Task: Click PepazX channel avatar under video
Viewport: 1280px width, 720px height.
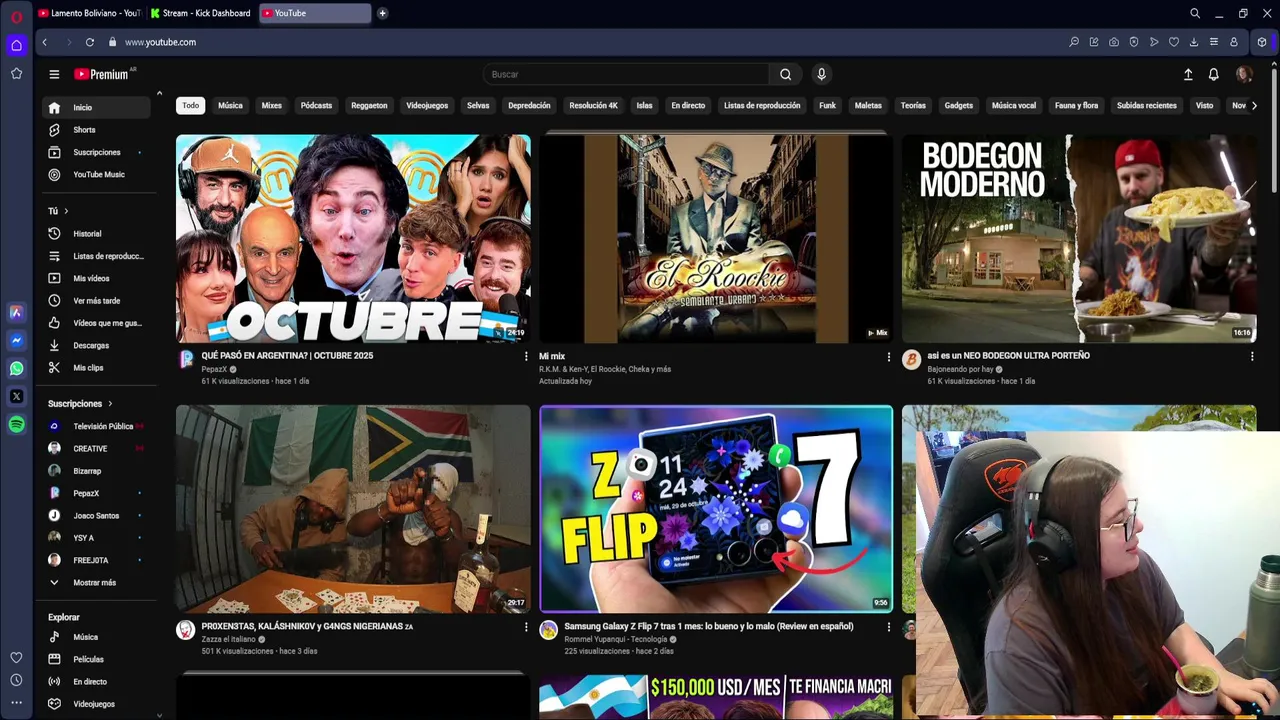Action: pos(185,359)
